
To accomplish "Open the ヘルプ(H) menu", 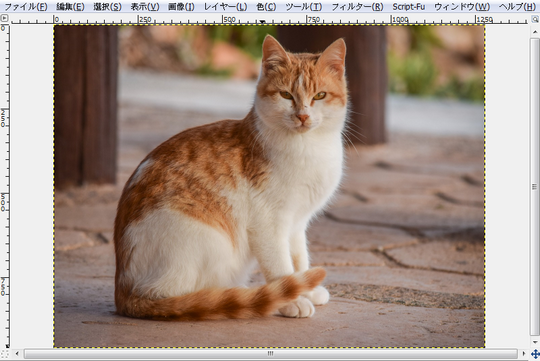I will pyautogui.click(x=517, y=6).
